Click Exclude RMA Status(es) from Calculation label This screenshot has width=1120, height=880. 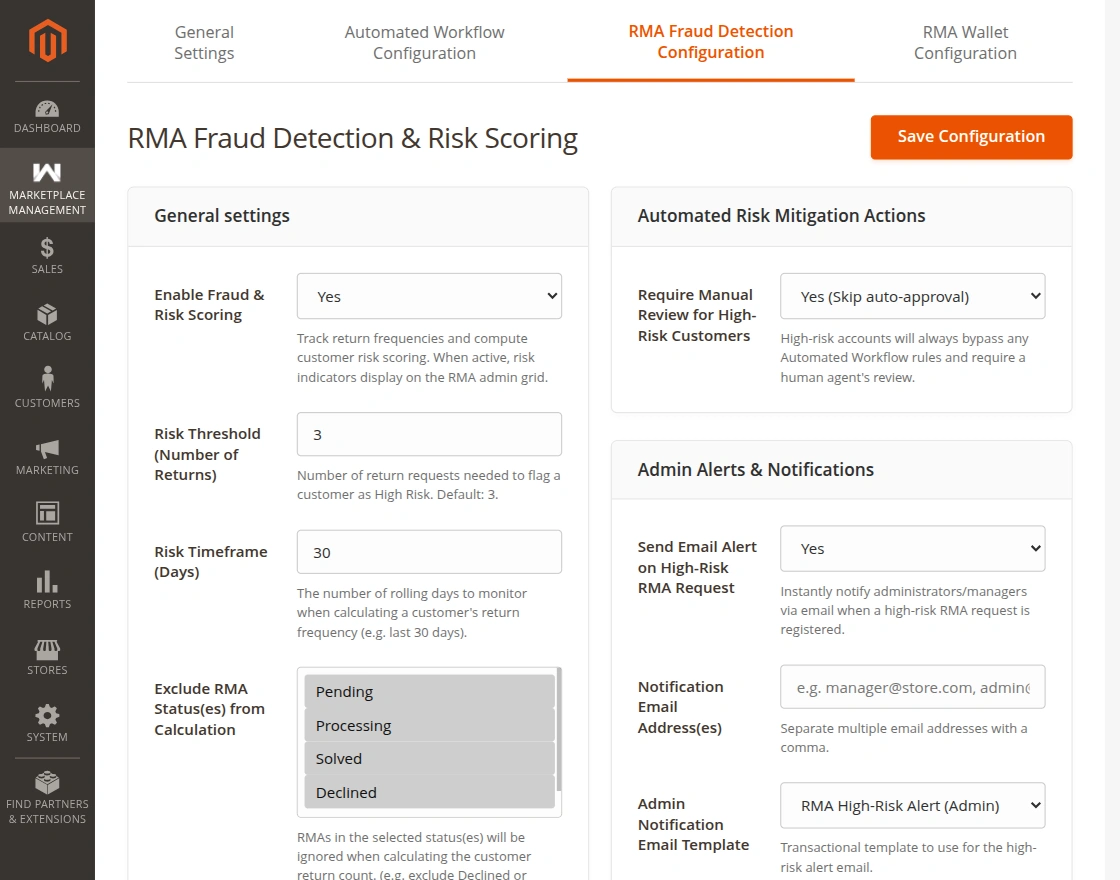(x=209, y=709)
